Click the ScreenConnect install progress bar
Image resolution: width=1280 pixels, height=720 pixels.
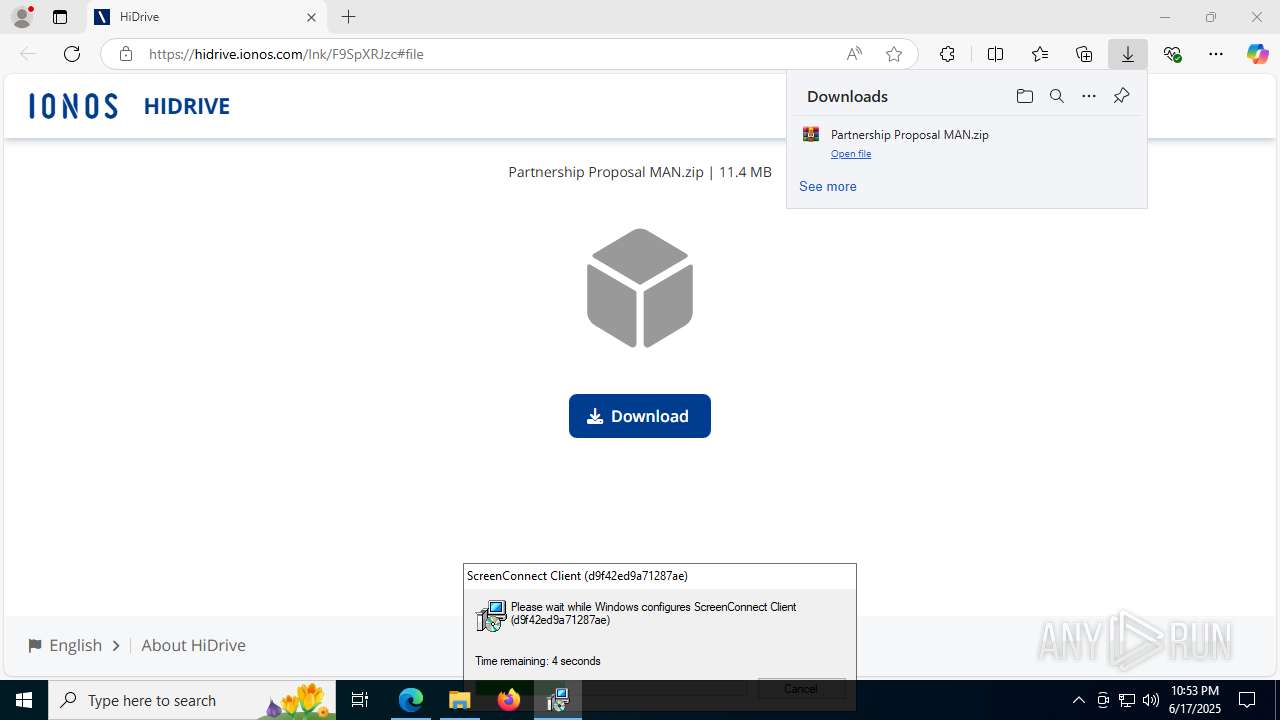tap(611, 688)
